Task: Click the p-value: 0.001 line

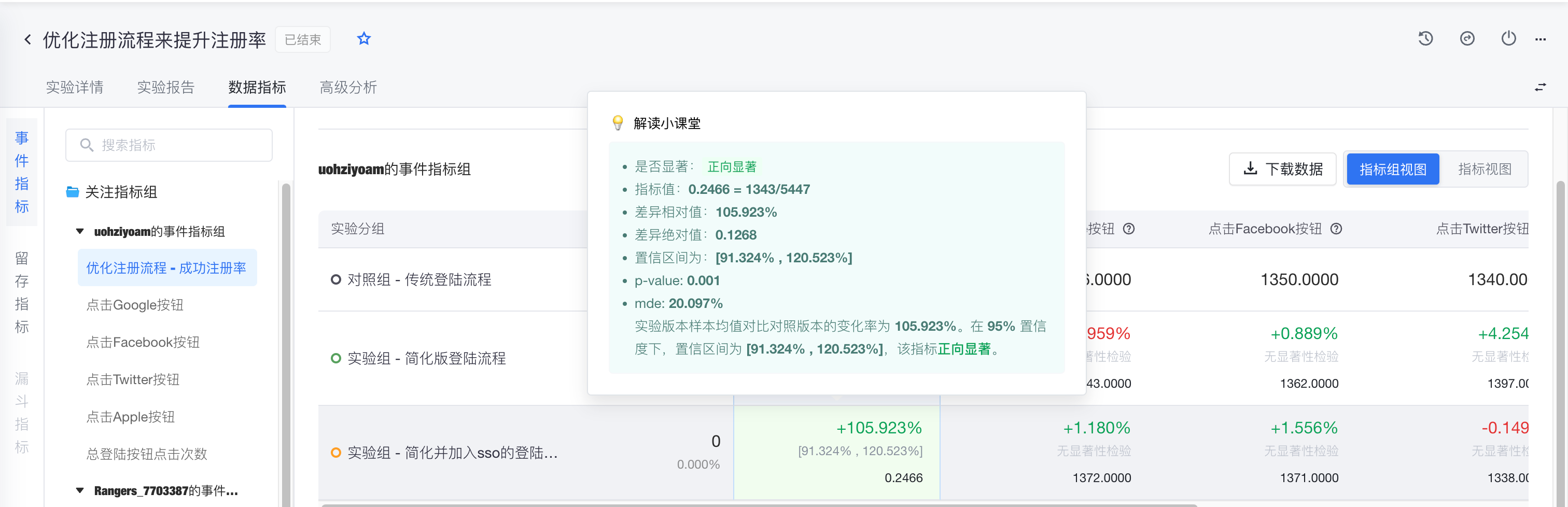Action: pyautogui.click(x=677, y=280)
